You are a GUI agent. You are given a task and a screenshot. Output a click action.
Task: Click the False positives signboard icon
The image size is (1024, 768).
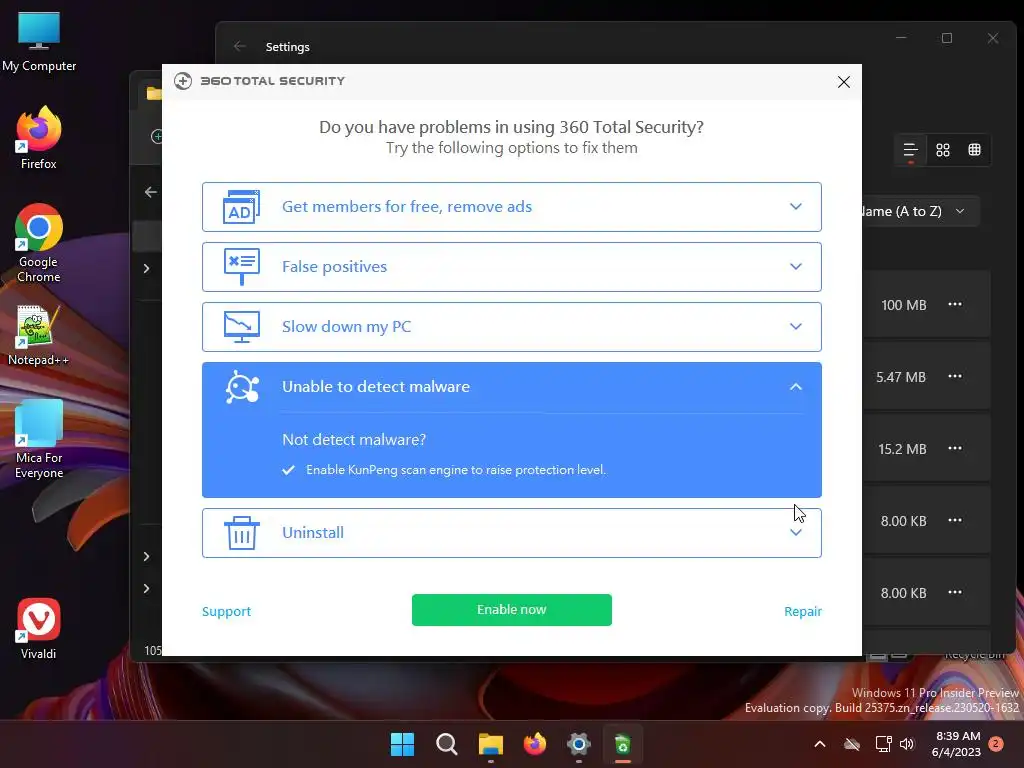pyautogui.click(x=241, y=266)
